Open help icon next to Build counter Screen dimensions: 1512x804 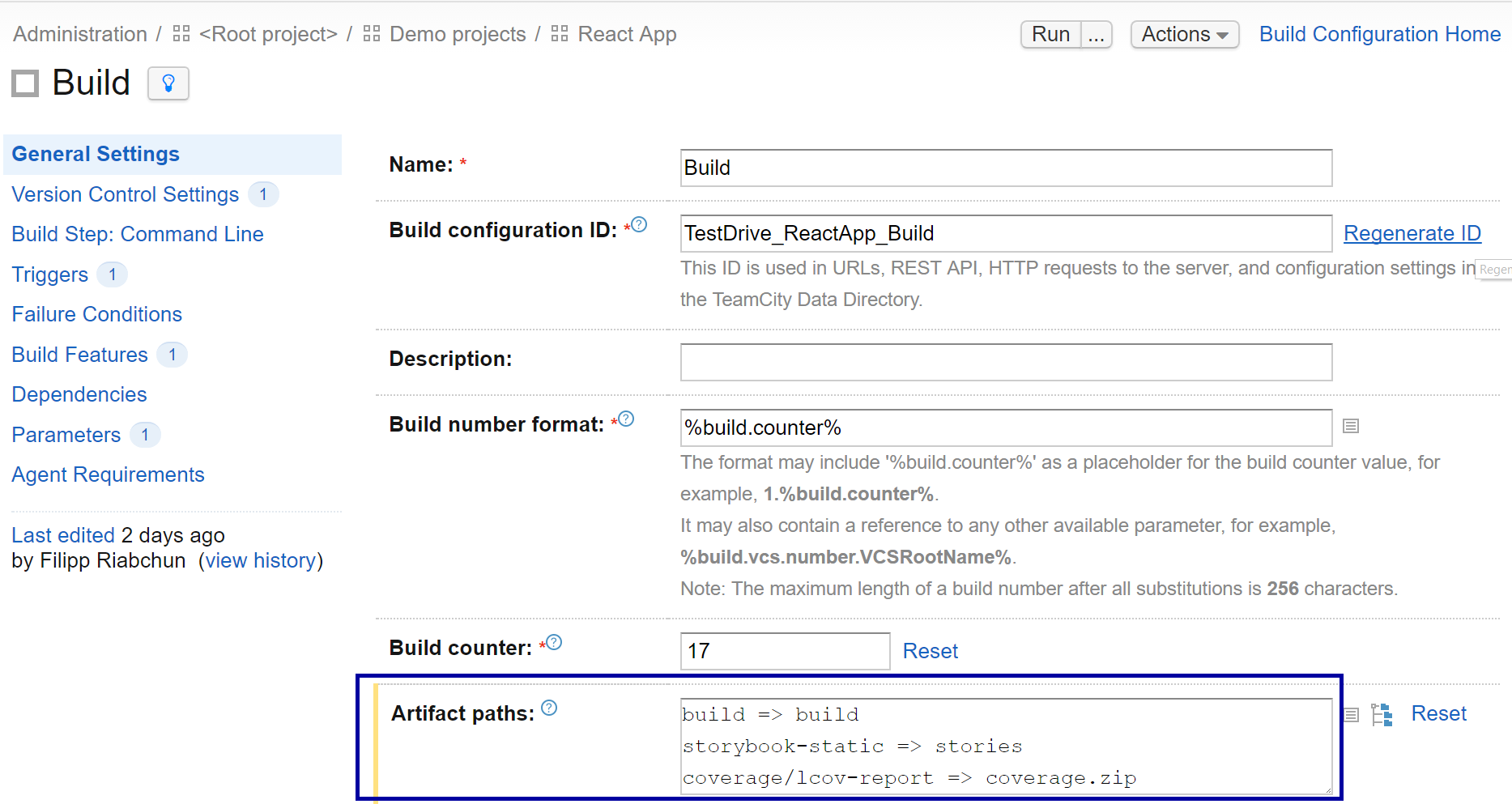(554, 642)
